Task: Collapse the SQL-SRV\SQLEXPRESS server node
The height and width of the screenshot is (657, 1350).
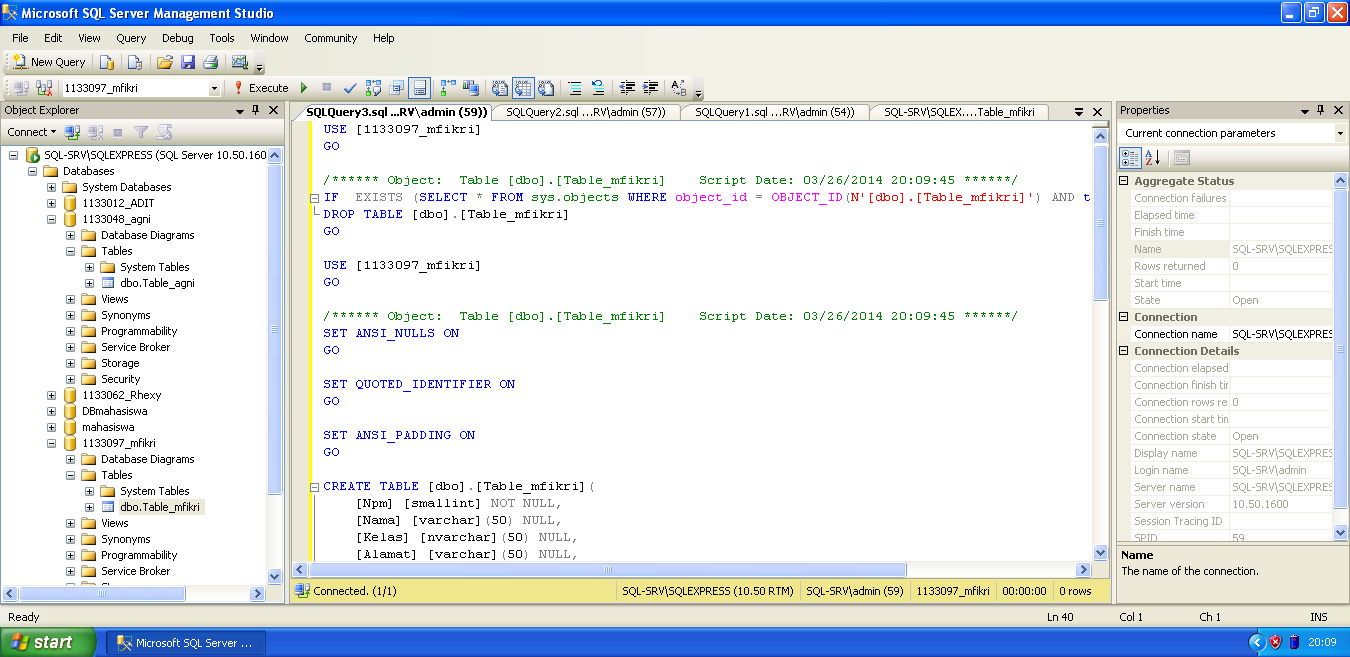Action: pos(13,155)
